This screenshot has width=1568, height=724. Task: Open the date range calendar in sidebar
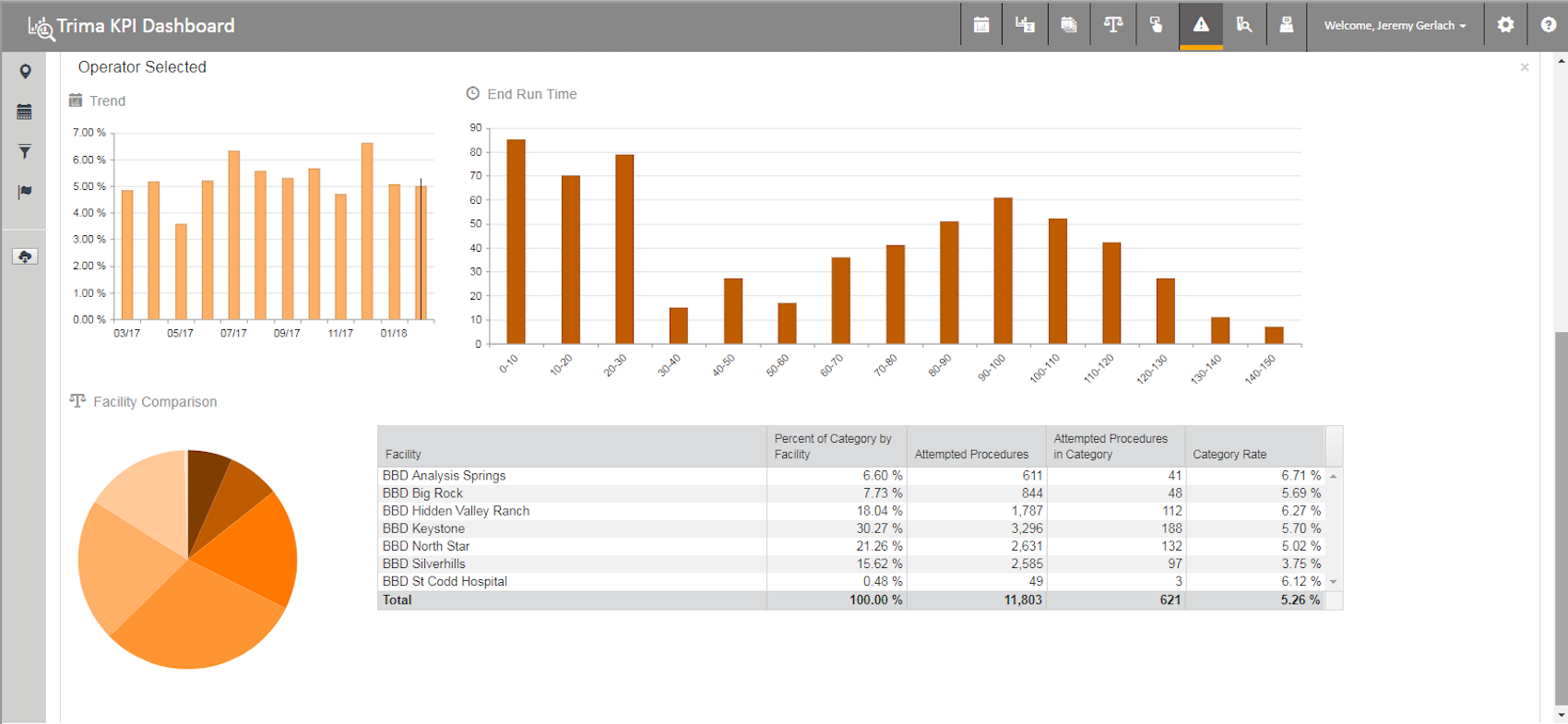click(25, 112)
